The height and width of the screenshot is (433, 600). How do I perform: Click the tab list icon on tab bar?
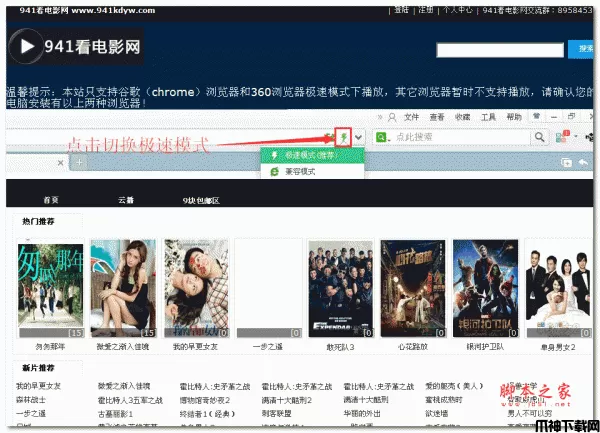[566, 163]
